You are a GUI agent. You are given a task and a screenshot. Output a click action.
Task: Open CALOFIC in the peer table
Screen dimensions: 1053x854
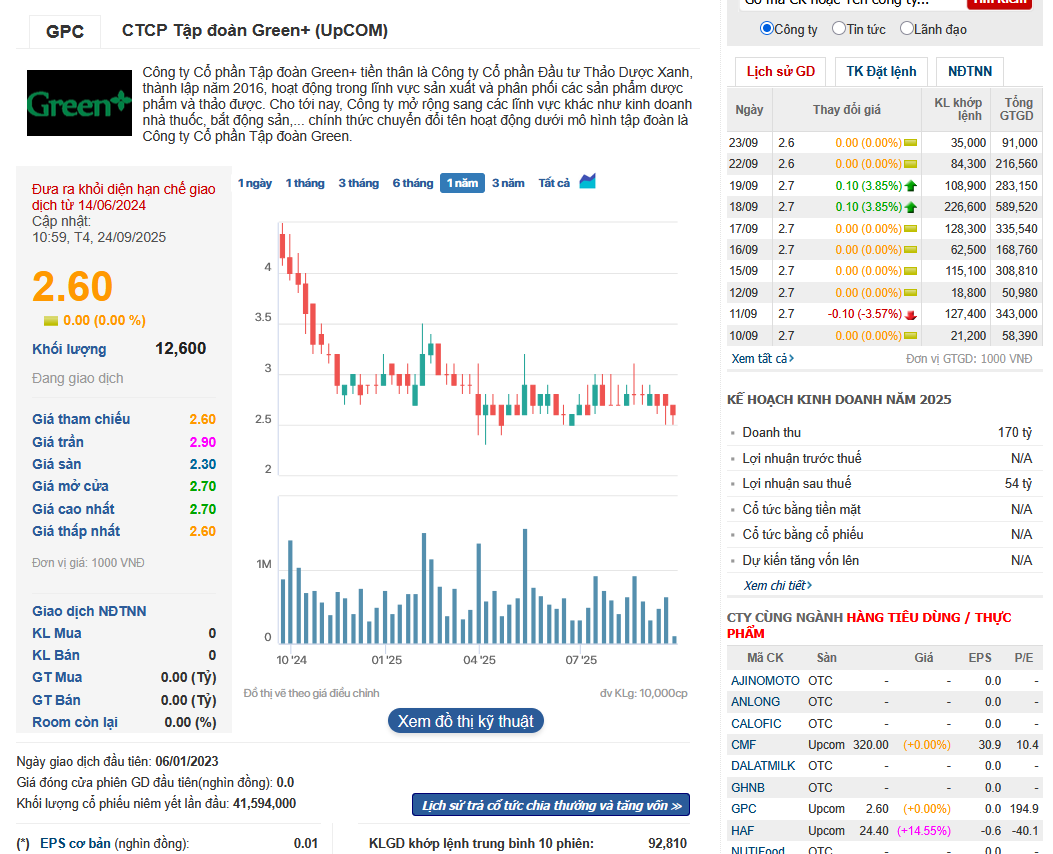click(x=756, y=724)
